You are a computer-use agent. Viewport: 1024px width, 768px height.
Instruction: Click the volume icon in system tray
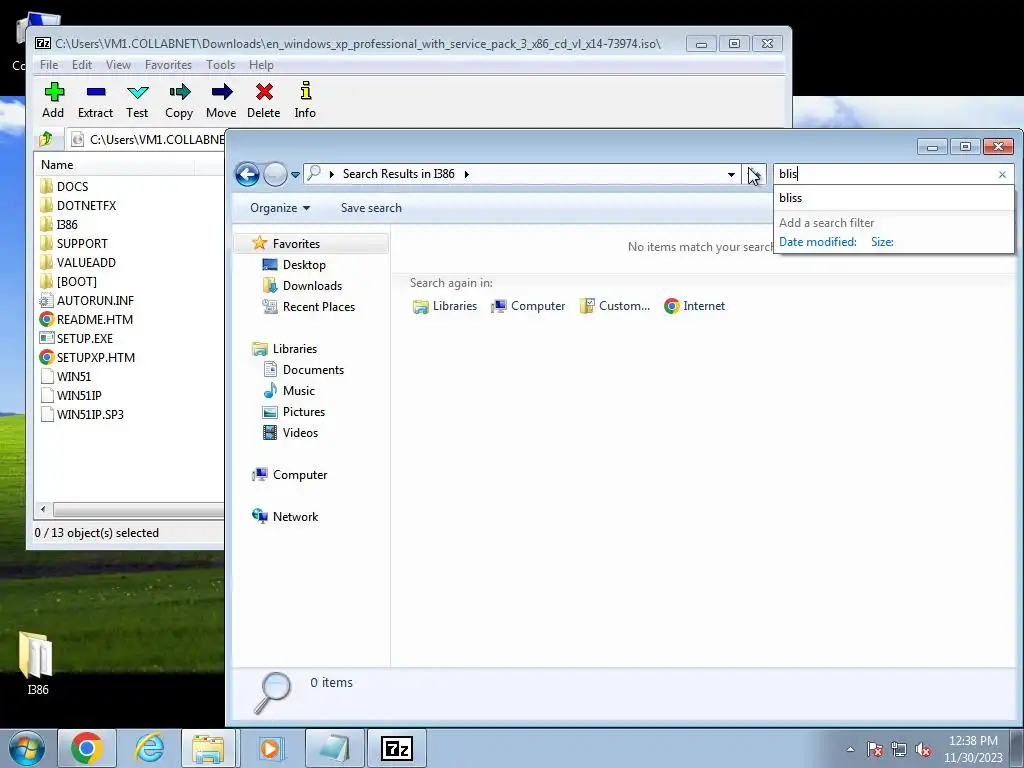pyautogui.click(x=923, y=749)
